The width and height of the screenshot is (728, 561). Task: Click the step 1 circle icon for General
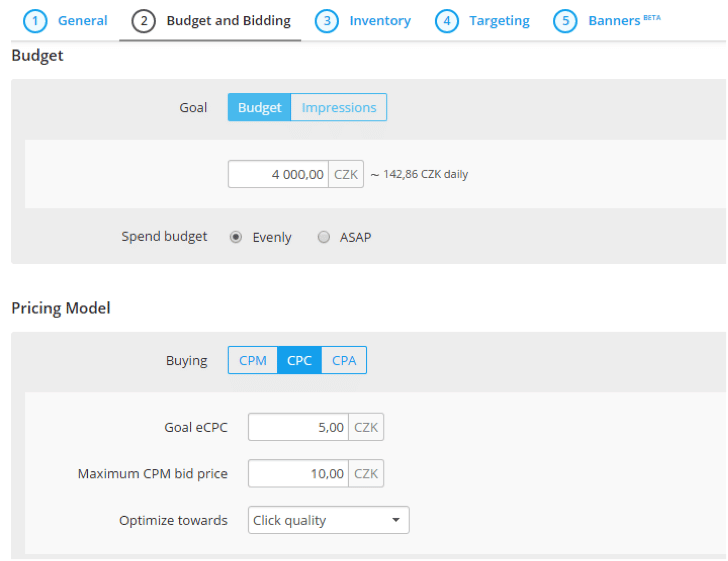click(35, 21)
